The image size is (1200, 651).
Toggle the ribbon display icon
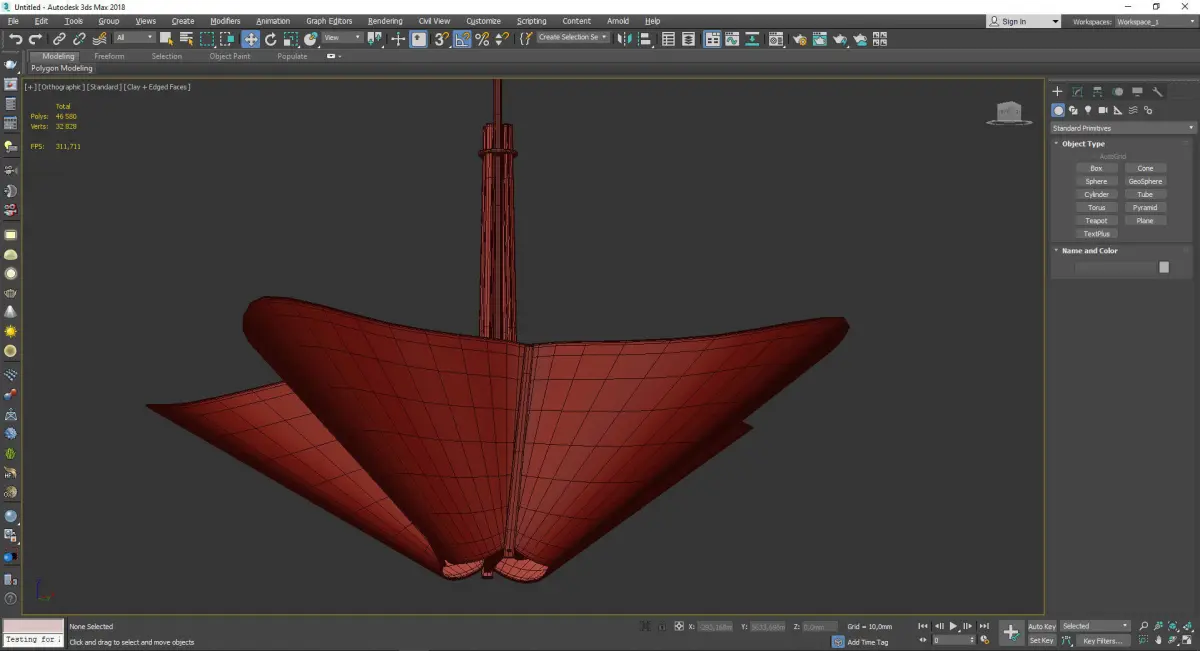(x=712, y=39)
